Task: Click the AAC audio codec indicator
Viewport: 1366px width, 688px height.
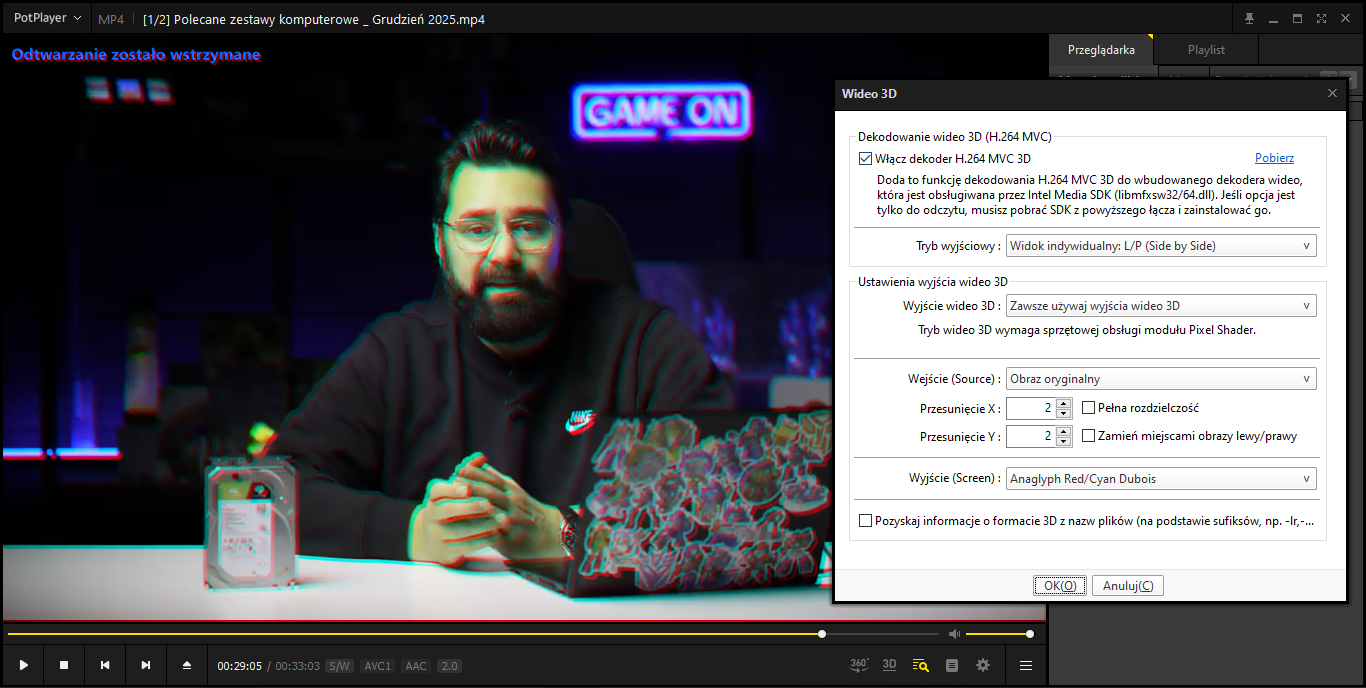Action: tap(416, 666)
